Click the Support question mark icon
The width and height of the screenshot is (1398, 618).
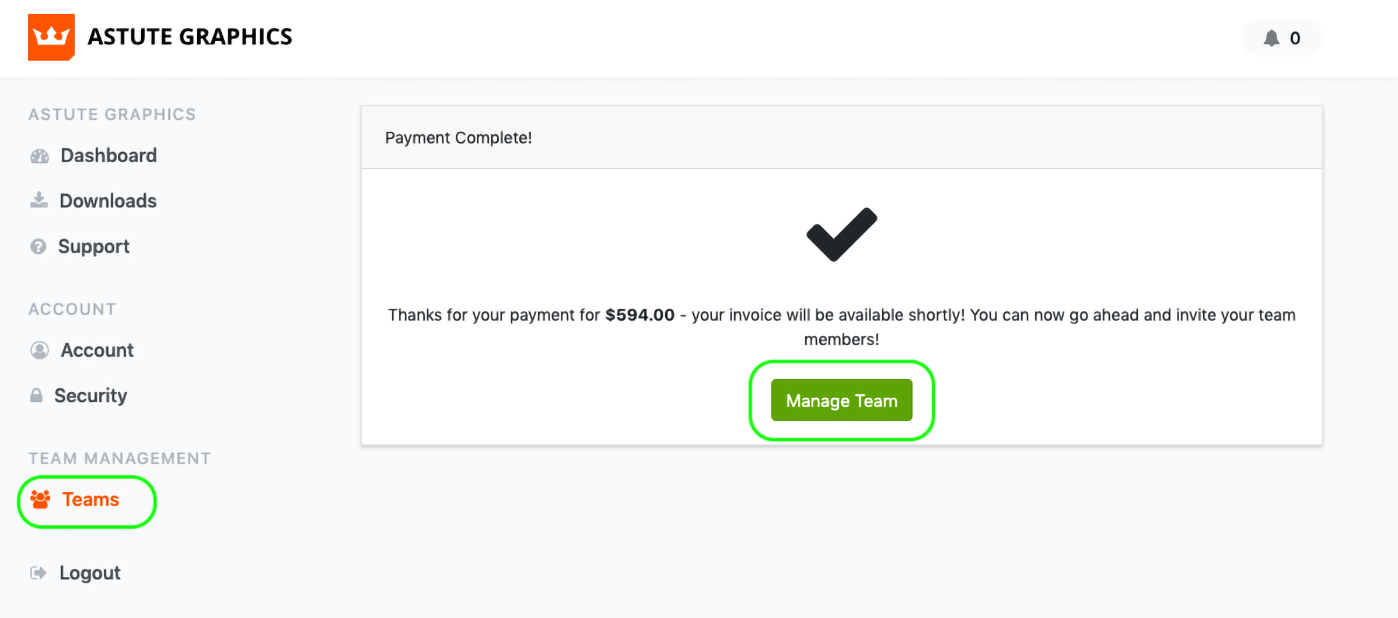point(39,247)
